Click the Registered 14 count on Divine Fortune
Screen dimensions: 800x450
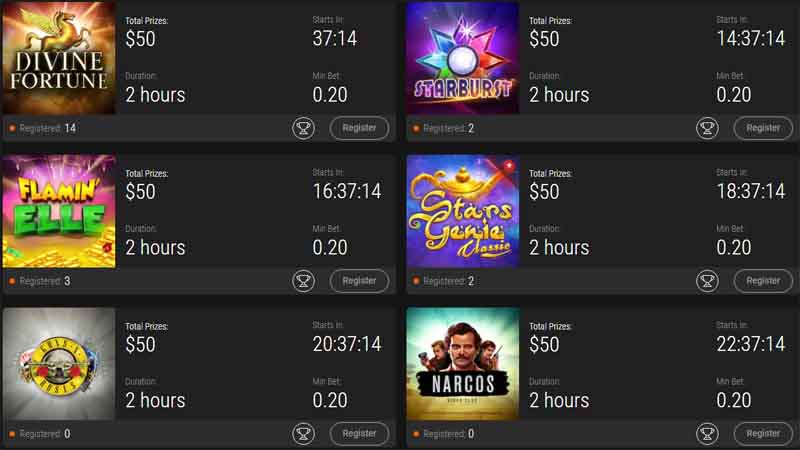(x=47, y=128)
